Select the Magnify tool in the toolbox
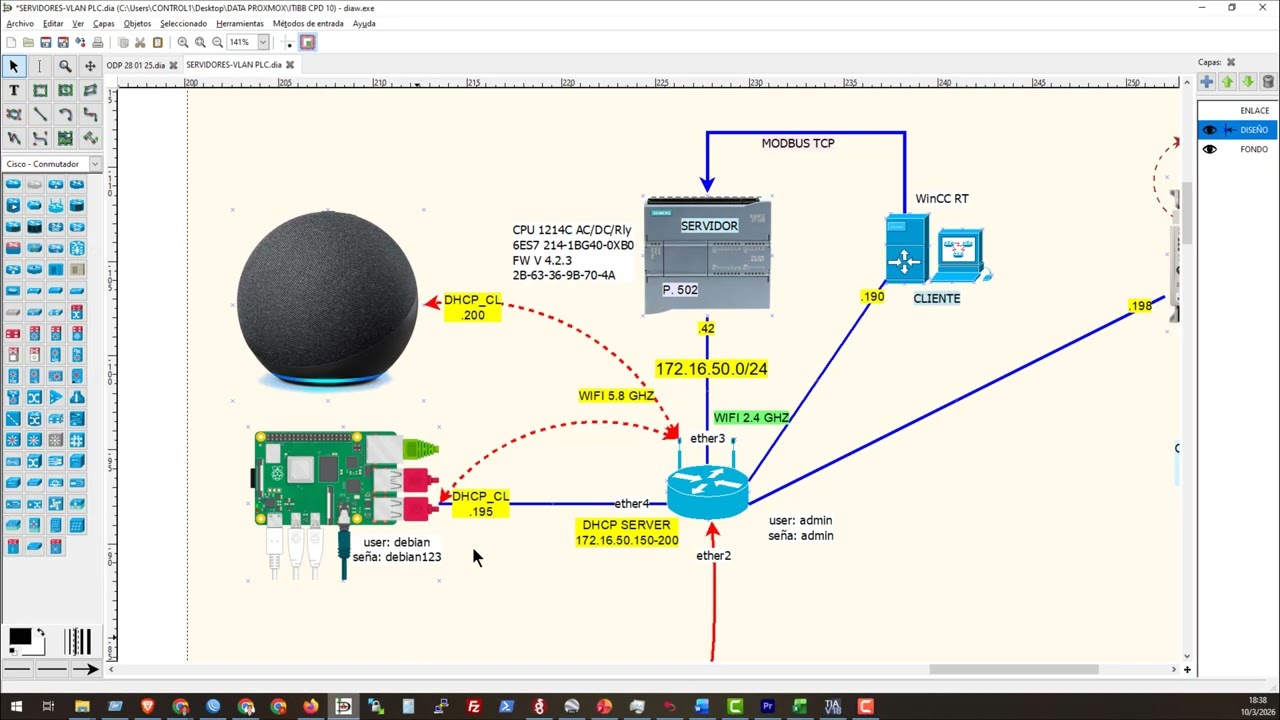This screenshot has width=1280, height=720. pyautogui.click(x=65, y=66)
